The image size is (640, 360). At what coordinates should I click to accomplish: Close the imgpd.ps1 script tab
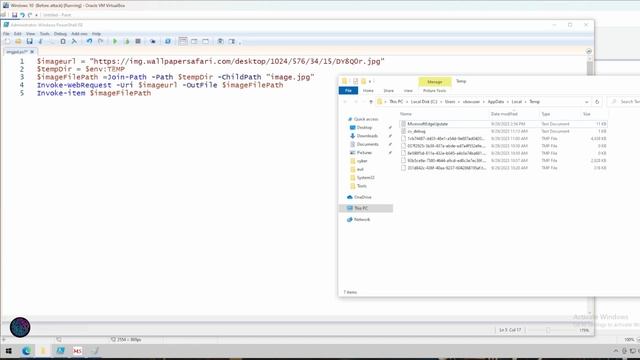point(32,52)
